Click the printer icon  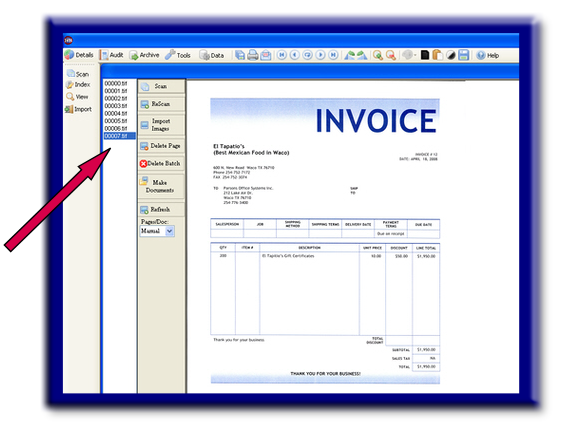coord(253,55)
